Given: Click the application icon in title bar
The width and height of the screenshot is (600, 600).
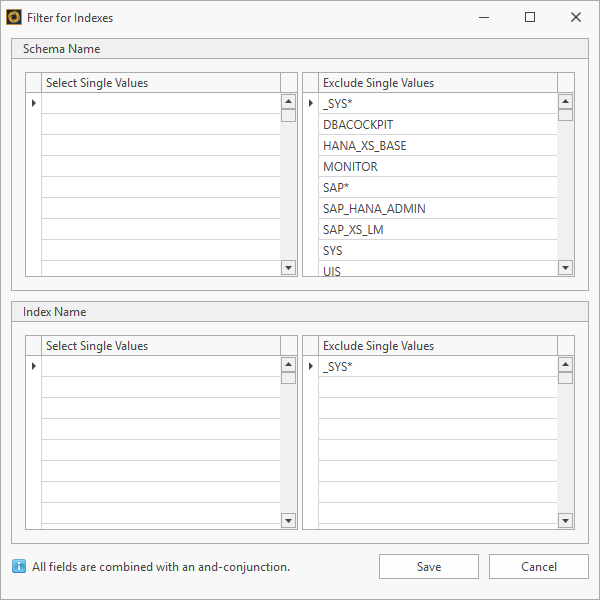Looking at the screenshot, I should [x=15, y=17].
